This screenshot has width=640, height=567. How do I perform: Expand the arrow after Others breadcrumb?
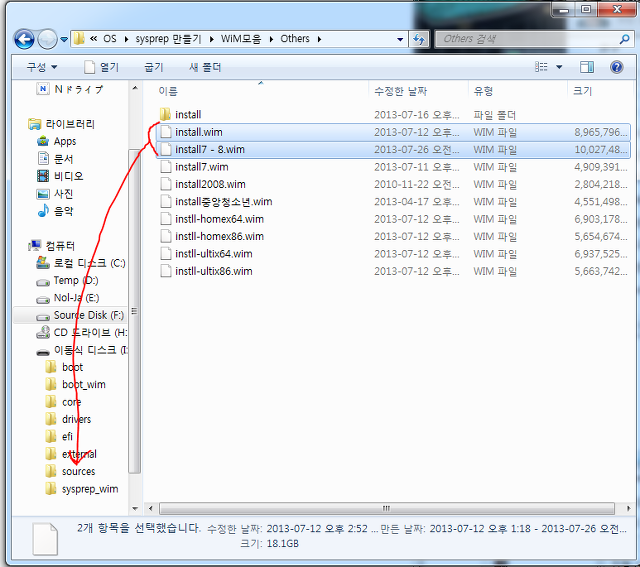click(319, 39)
